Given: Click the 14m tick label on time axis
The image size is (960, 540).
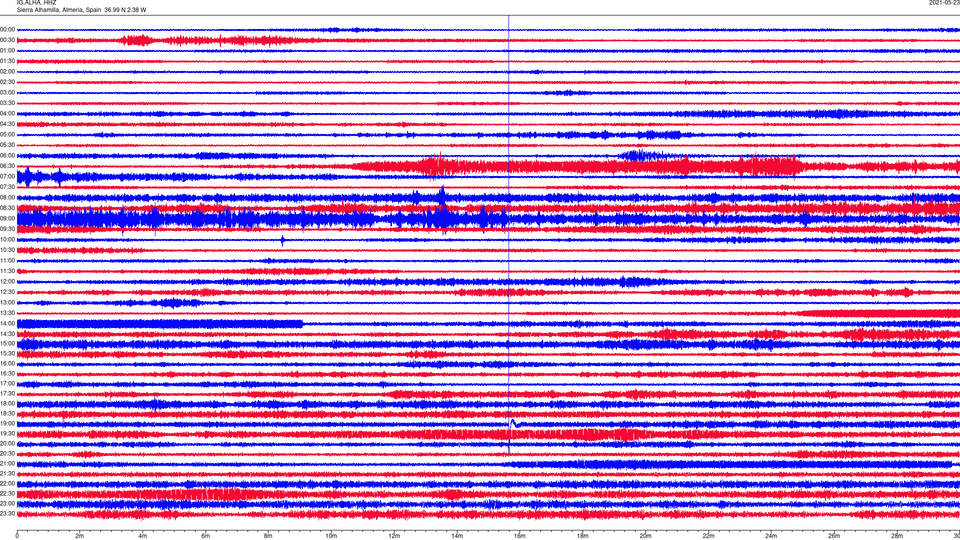Looking at the screenshot, I should pos(457,536).
